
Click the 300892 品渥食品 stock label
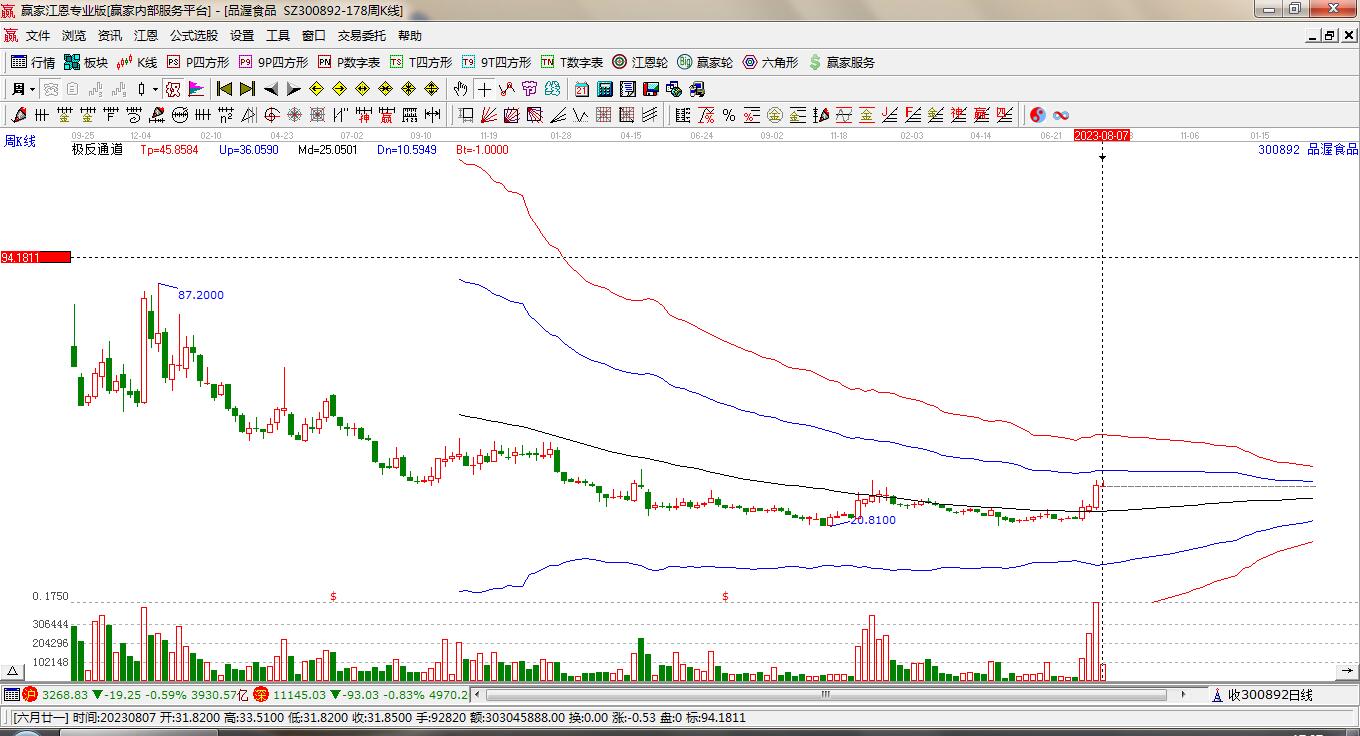[1308, 149]
